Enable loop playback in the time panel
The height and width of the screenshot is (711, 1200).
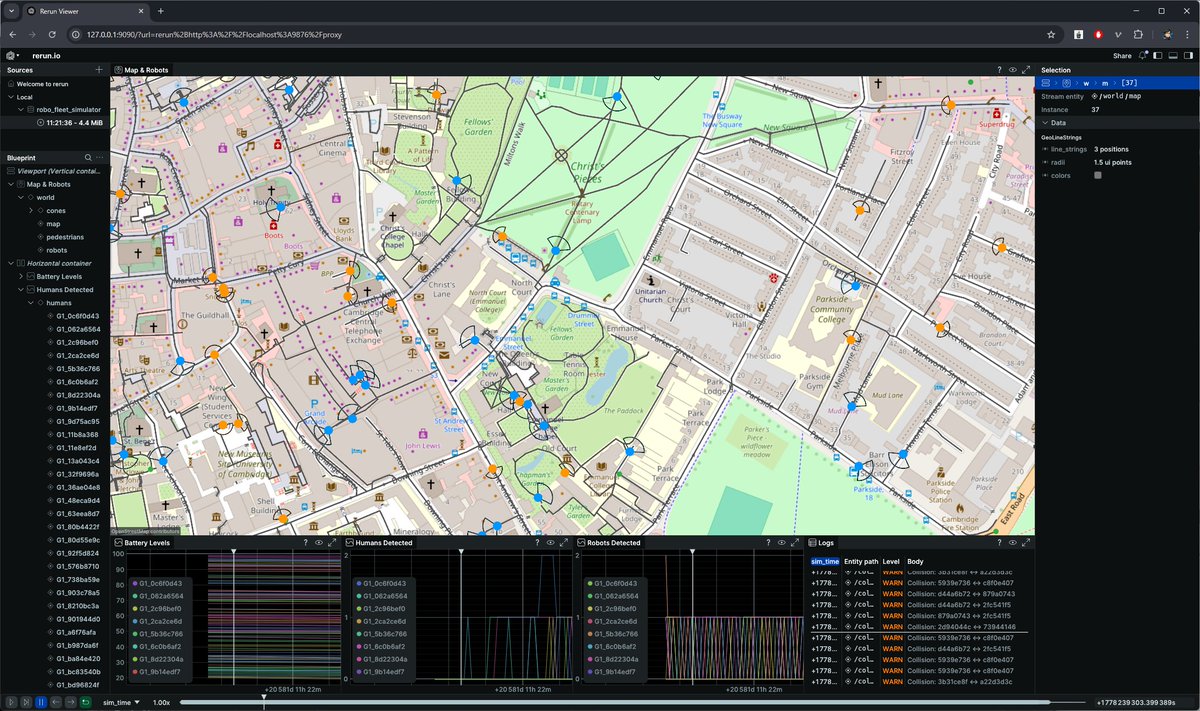coord(86,703)
